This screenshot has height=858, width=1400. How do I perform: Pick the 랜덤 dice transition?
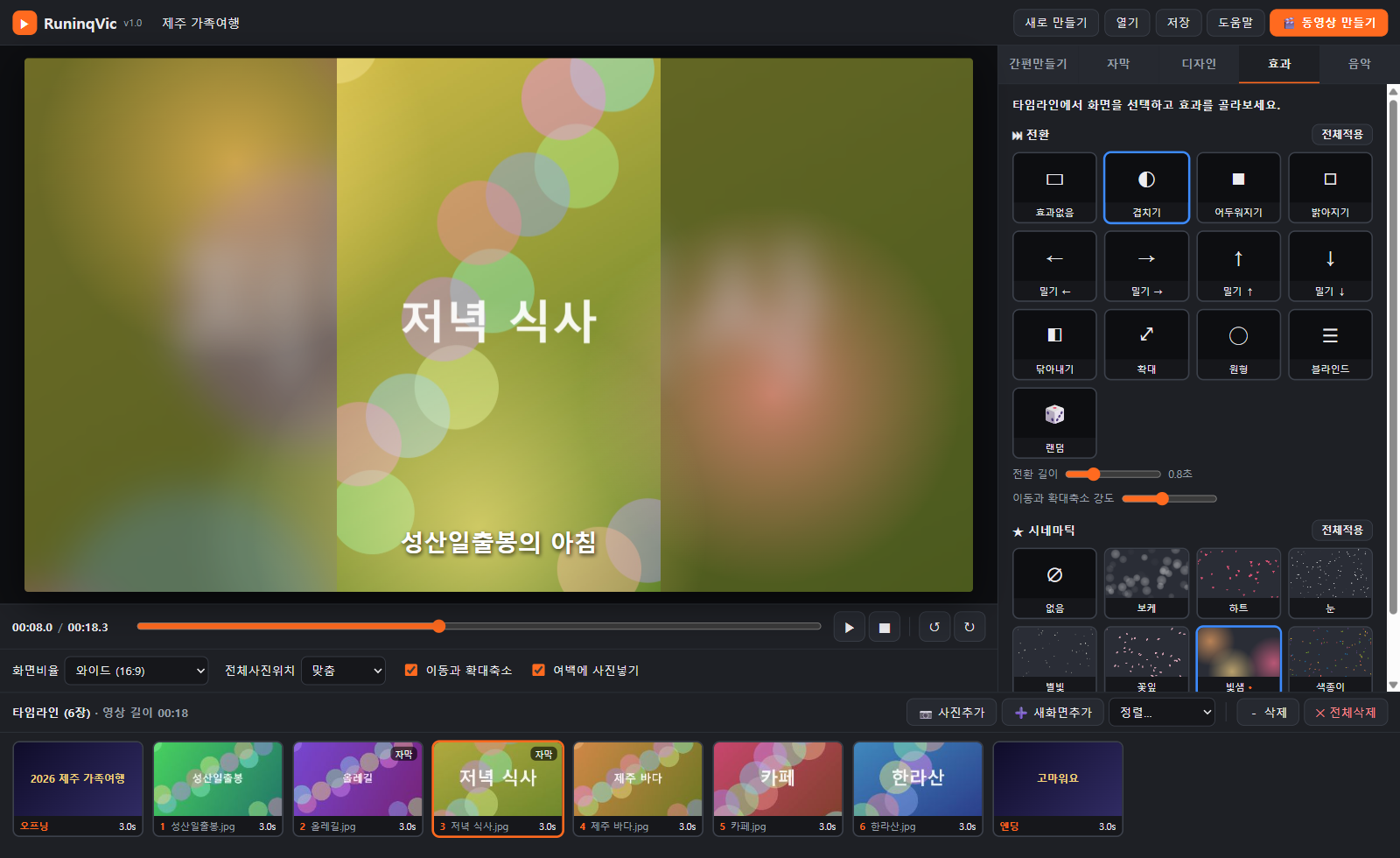[x=1054, y=423]
